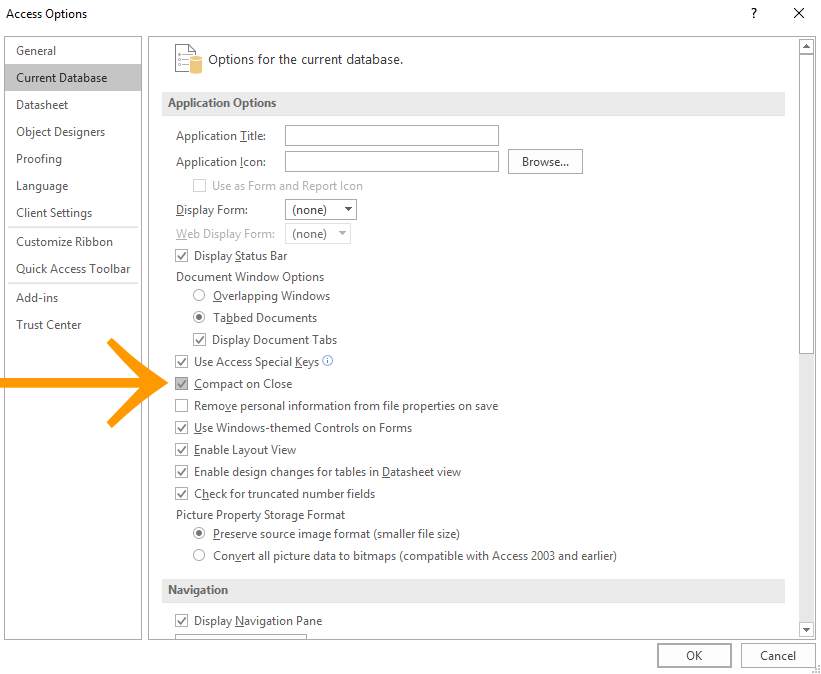Disable Enable Layout View

point(181,449)
